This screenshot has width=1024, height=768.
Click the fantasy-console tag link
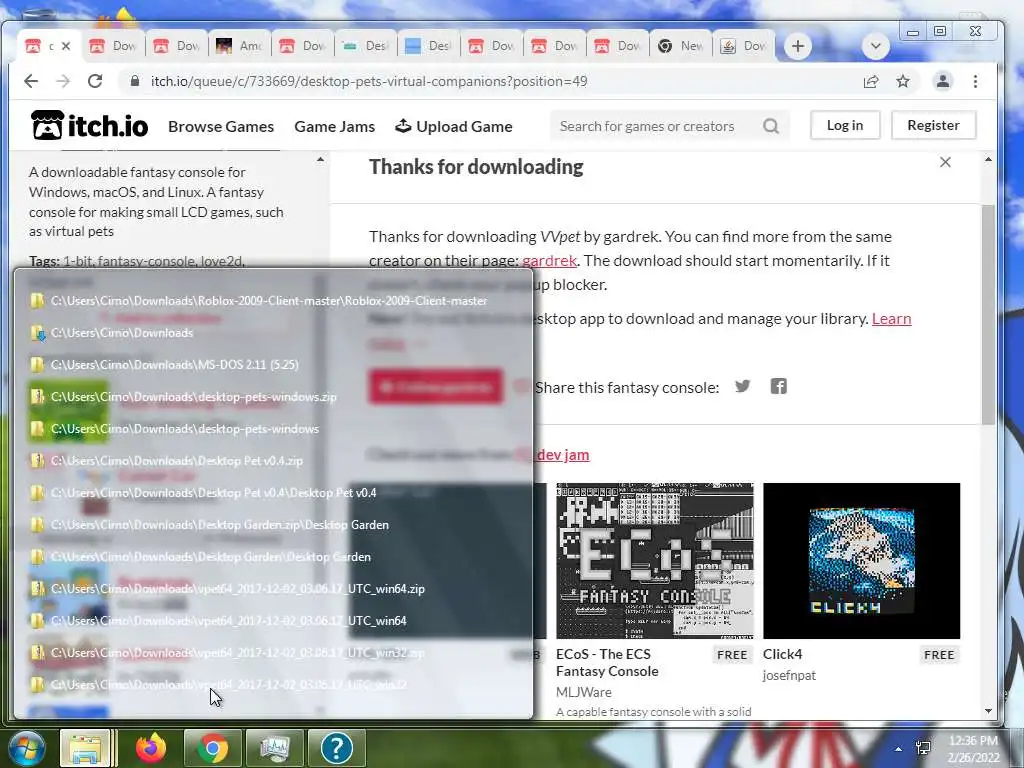pyautogui.click(x=146, y=261)
